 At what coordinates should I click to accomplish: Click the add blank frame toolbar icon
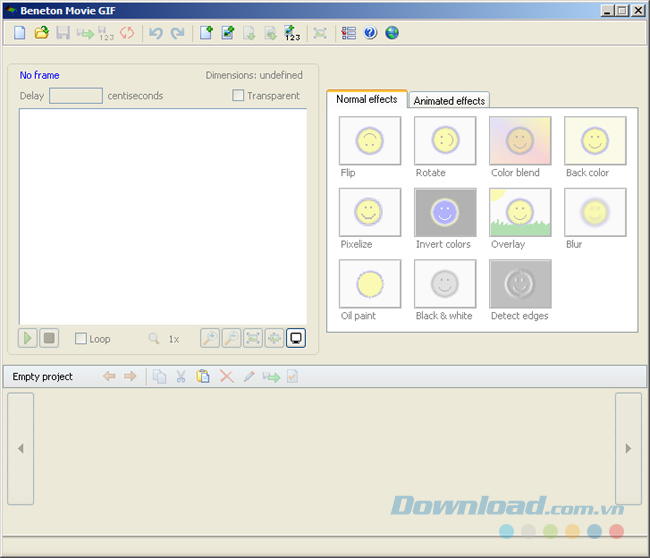[206, 33]
